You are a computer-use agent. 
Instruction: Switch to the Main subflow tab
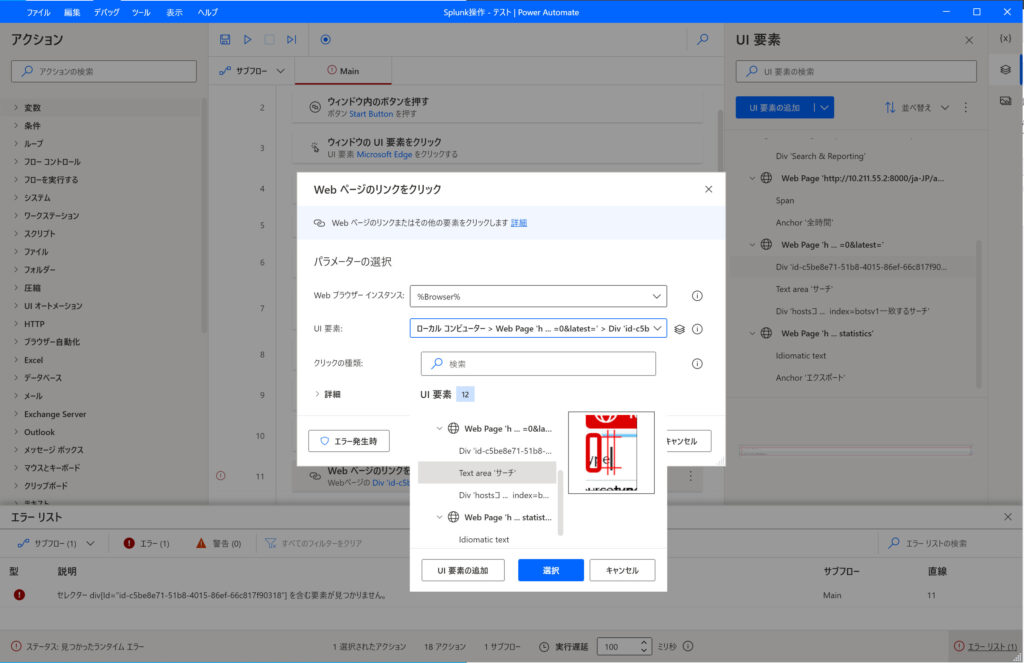click(343, 71)
